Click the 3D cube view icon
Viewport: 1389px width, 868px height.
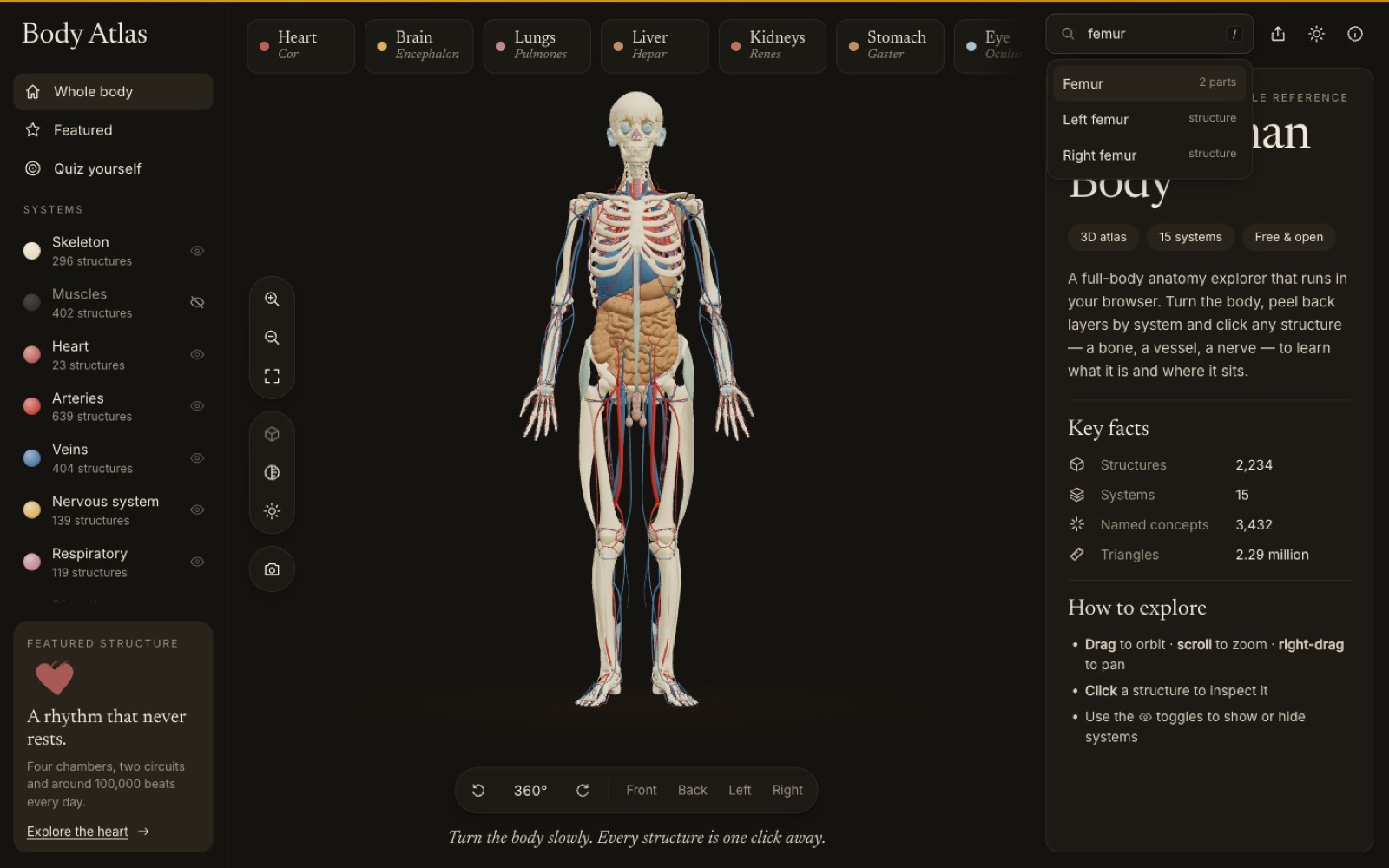(x=272, y=434)
